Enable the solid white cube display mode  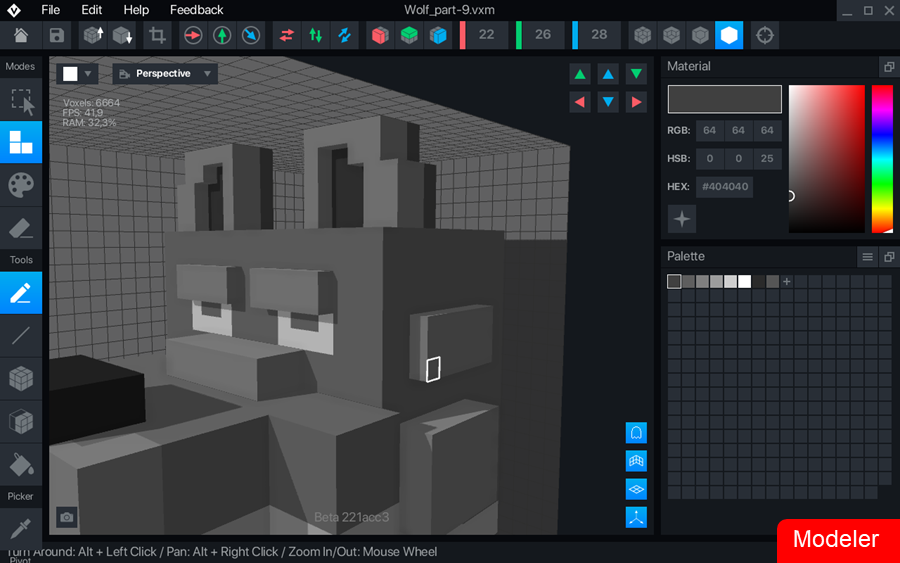[729, 35]
